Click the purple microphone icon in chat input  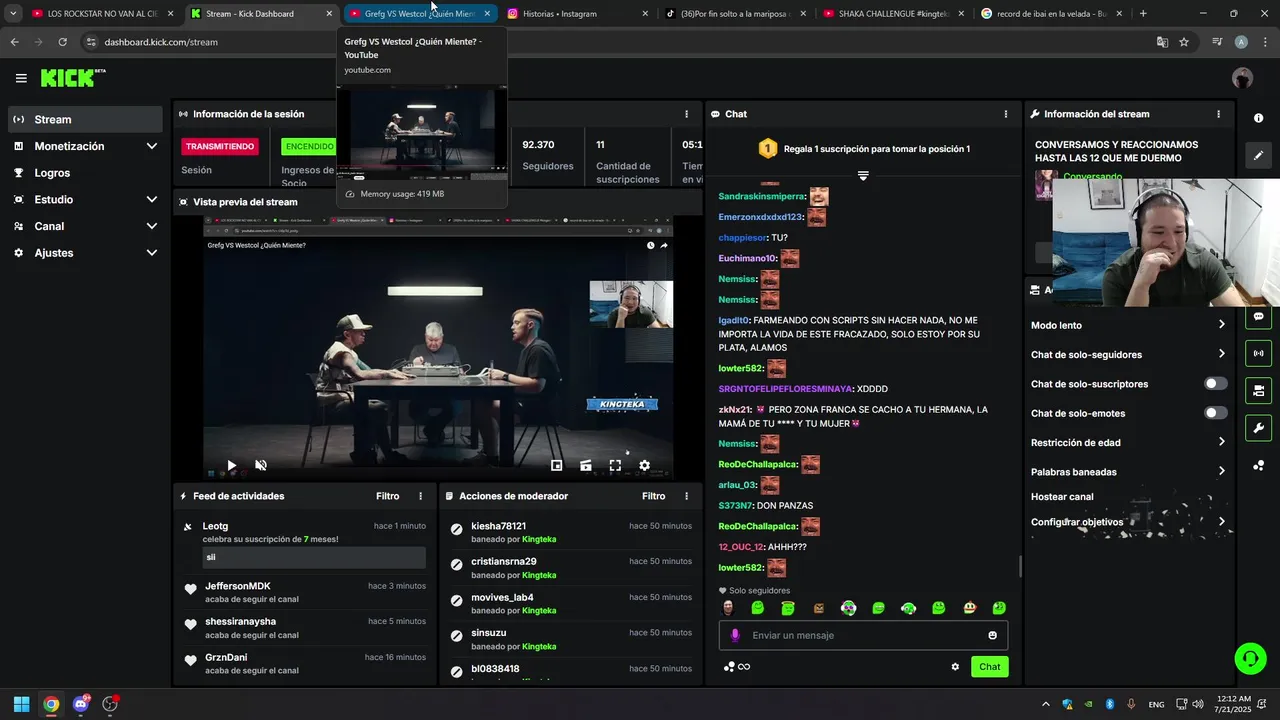735,635
